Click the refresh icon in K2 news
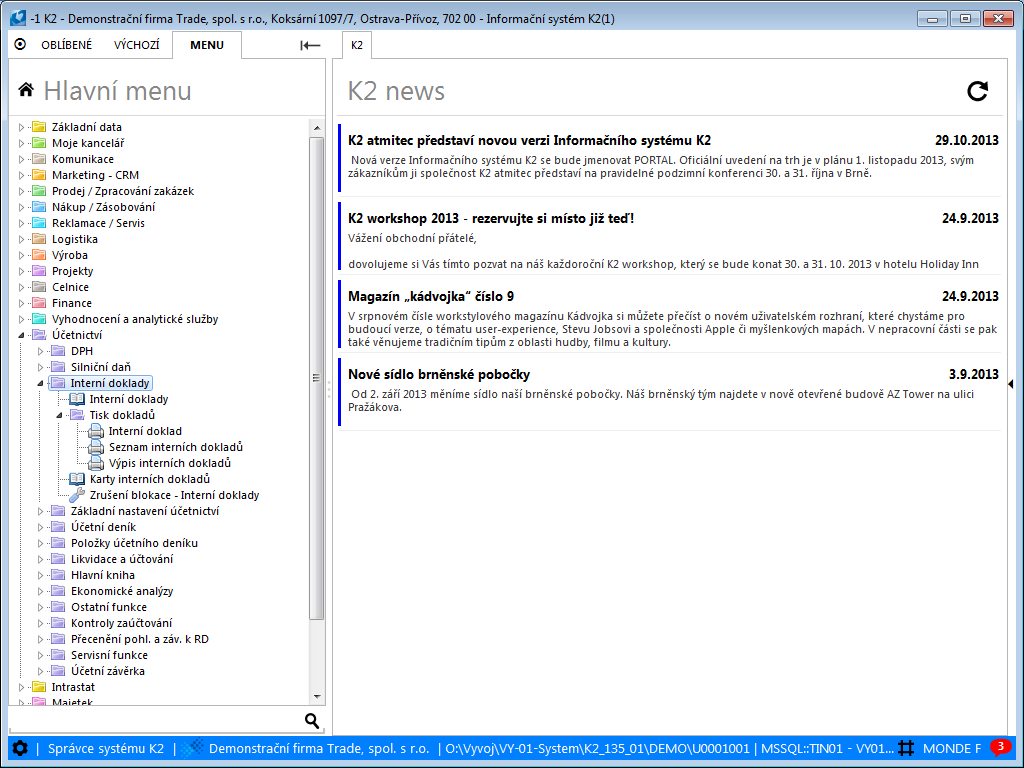This screenshot has width=1024, height=768. coord(977,91)
